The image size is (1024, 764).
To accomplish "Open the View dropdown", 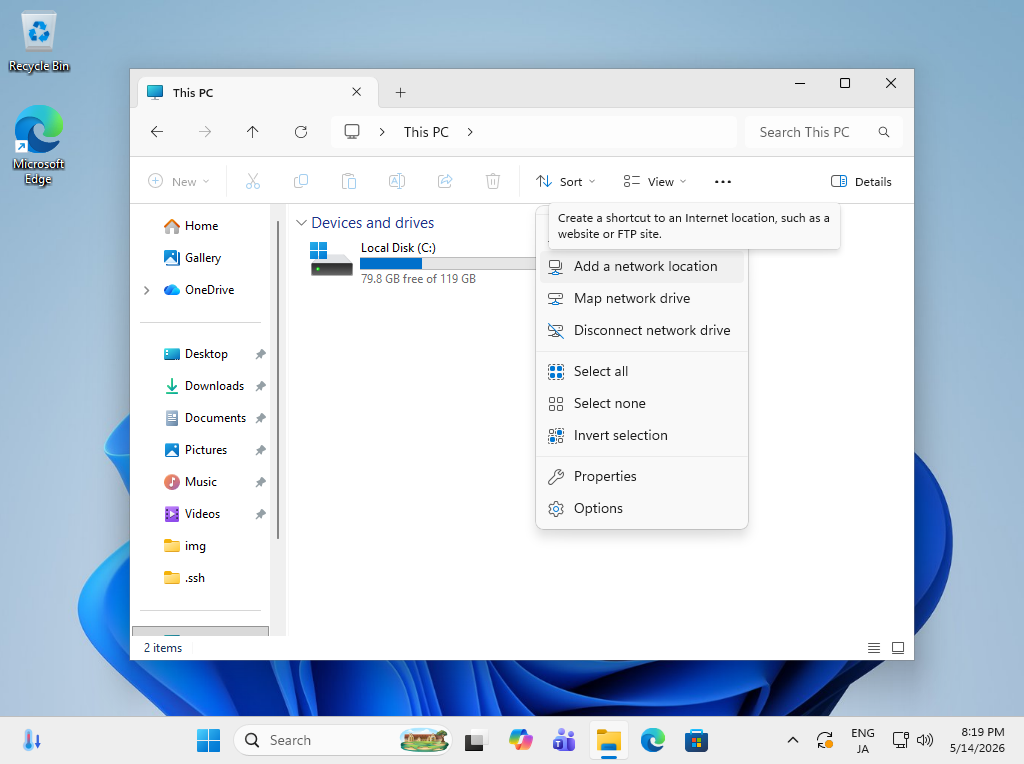I will (654, 182).
